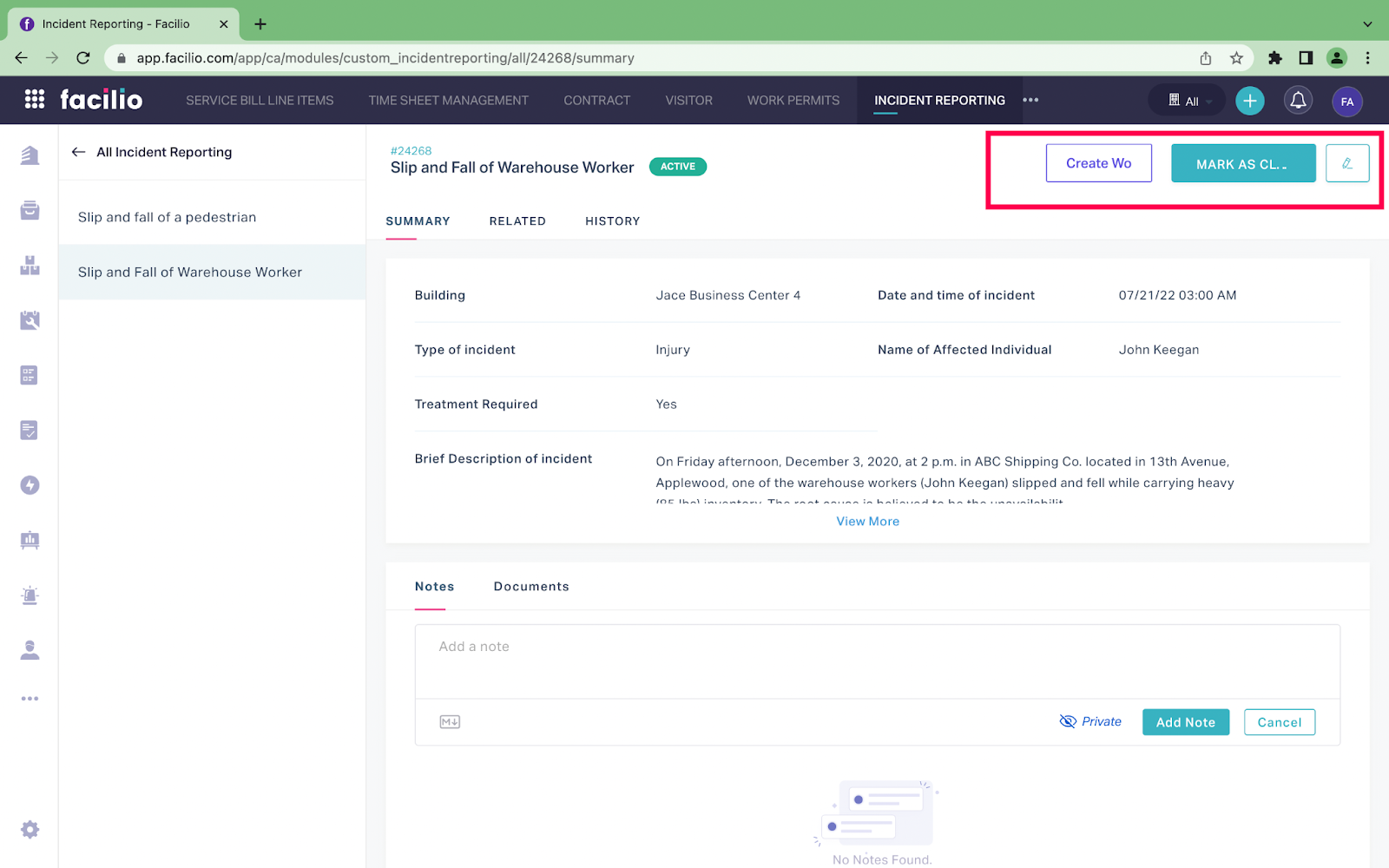Viewport: 1389px width, 868px height.
Task: Open the sidebar checklist form icon
Action: (x=29, y=375)
